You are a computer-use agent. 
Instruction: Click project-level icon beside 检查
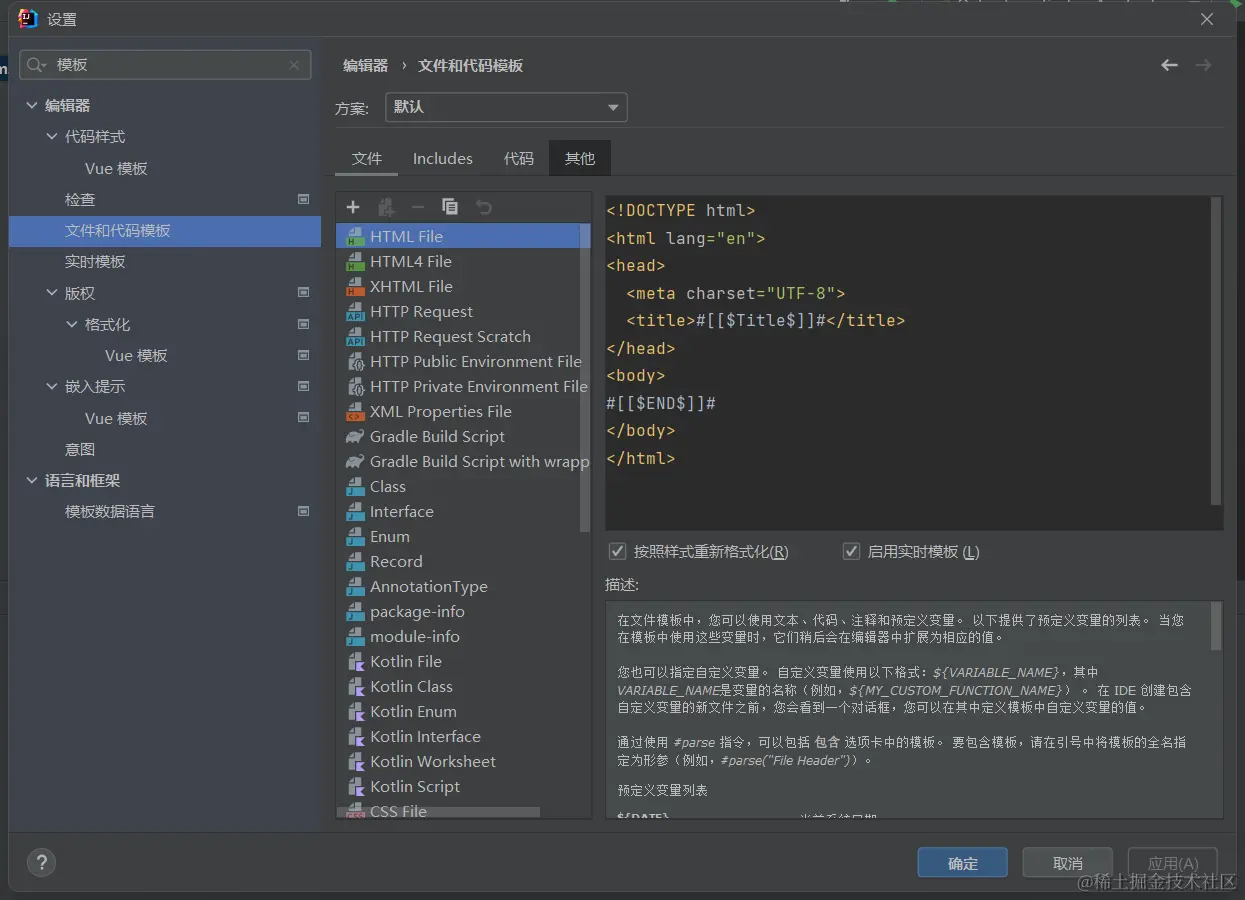click(304, 199)
